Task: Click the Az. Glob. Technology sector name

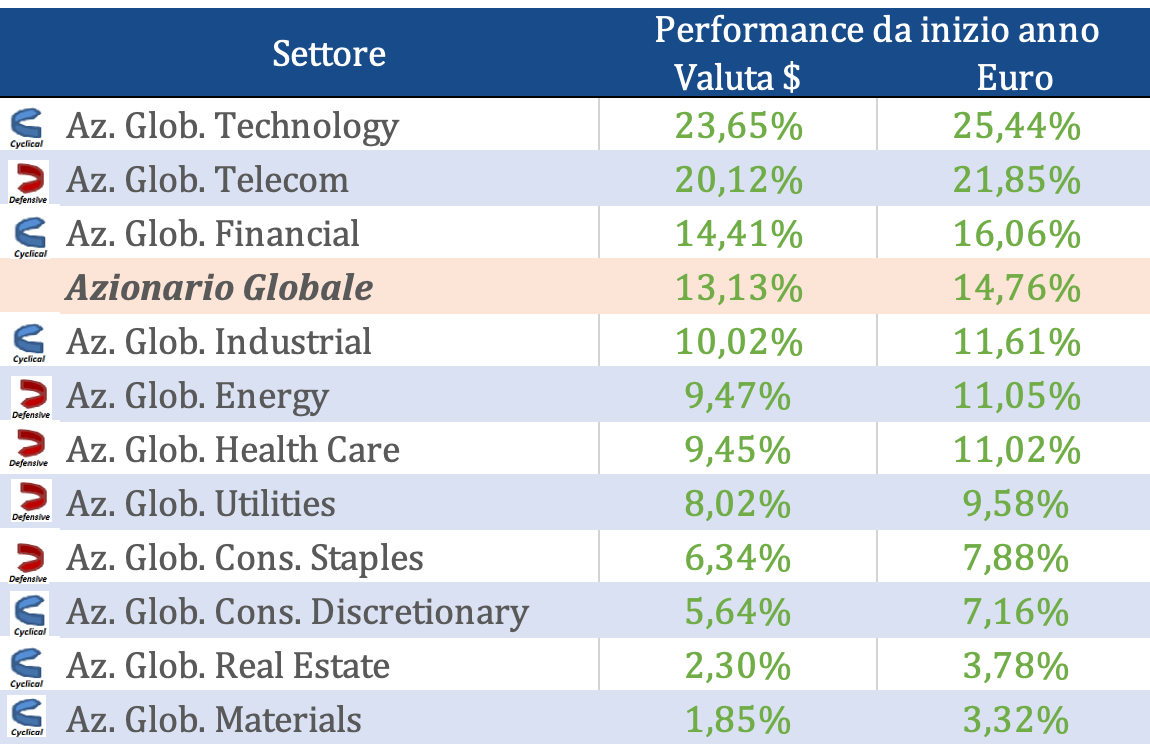Action: coord(232,126)
